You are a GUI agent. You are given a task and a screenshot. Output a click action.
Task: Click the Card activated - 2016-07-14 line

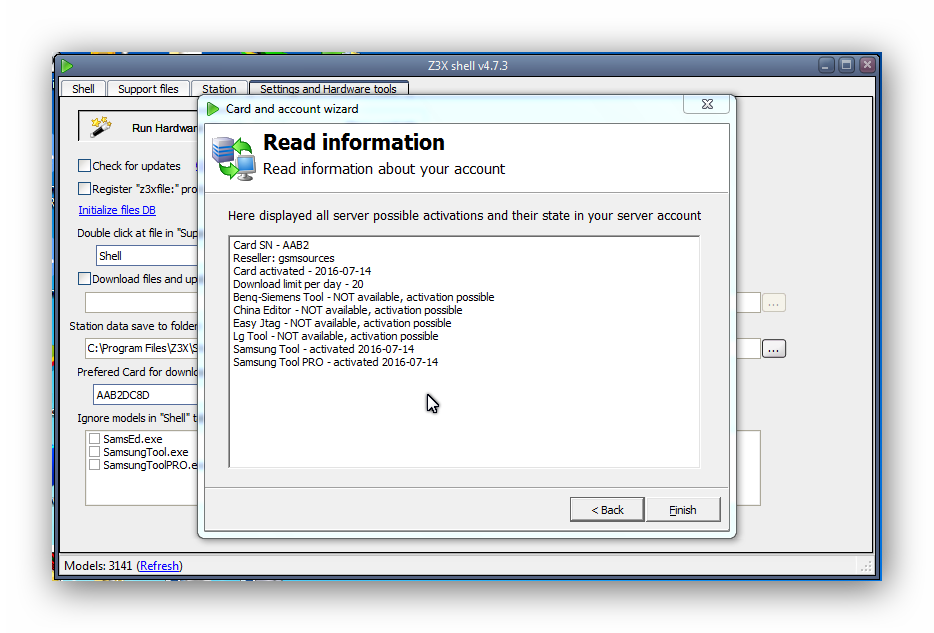click(302, 271)
